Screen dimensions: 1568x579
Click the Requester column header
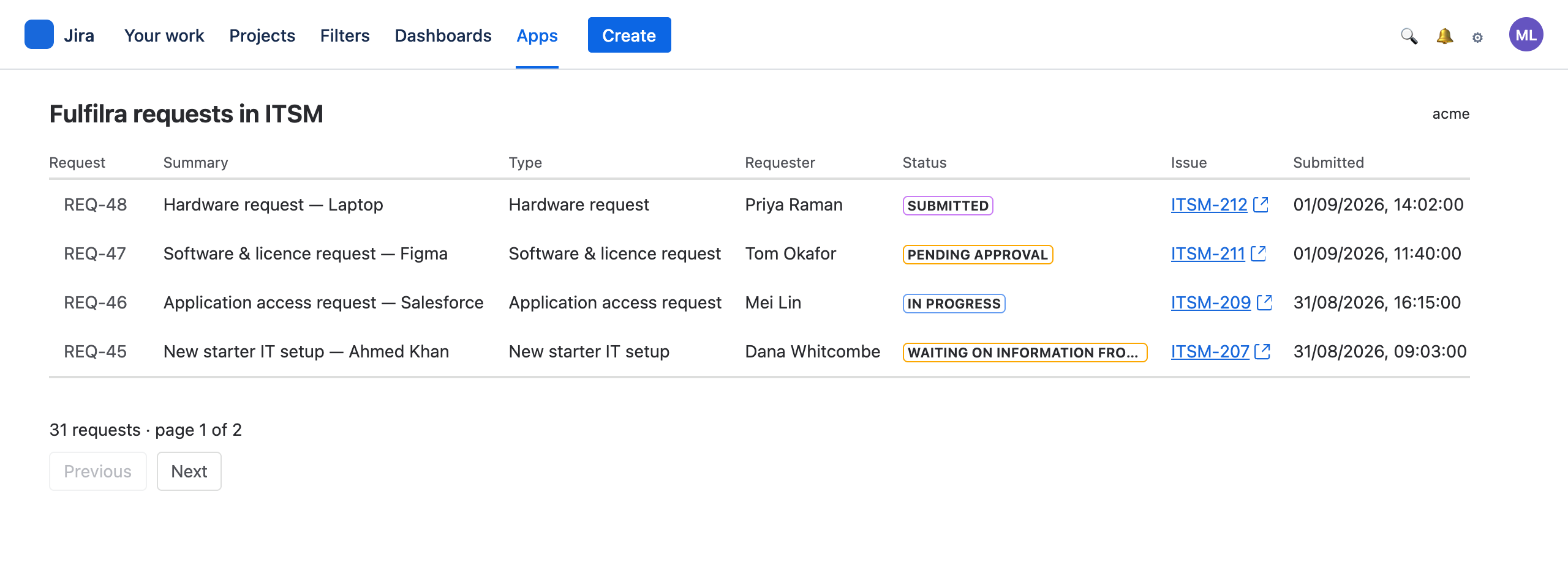coord(780,163)
